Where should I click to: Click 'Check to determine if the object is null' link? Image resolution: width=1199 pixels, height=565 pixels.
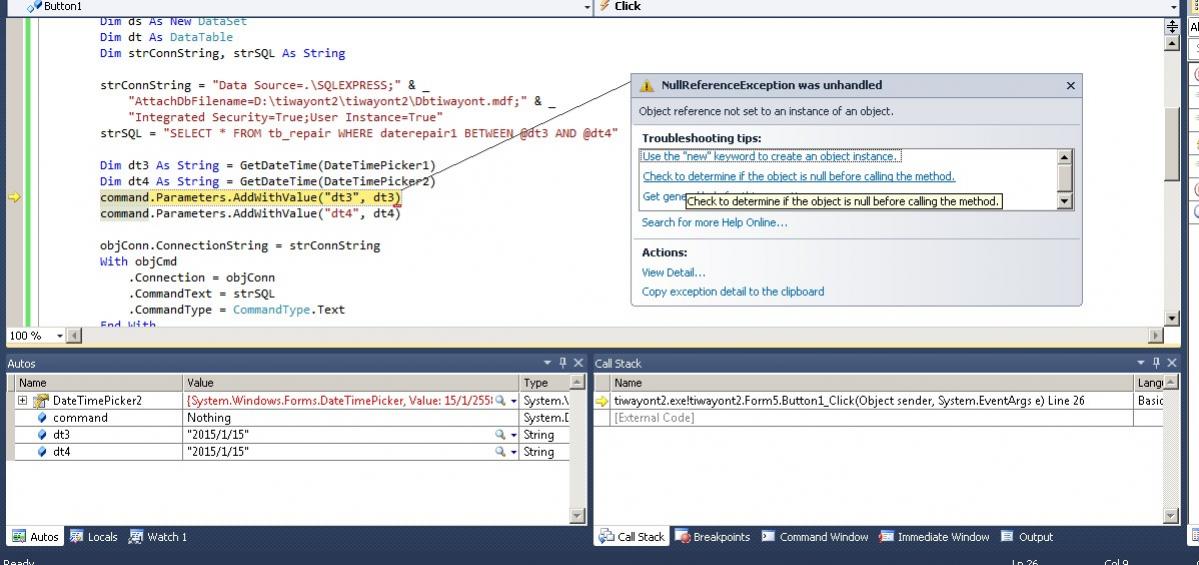coord(798,176)
